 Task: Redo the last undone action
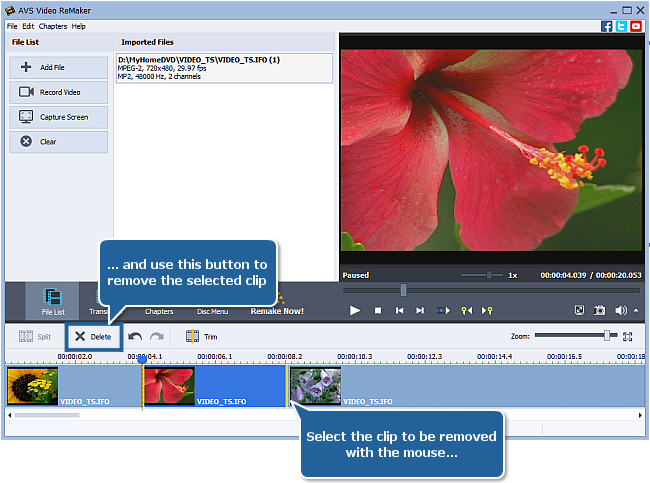pos(157,337)
